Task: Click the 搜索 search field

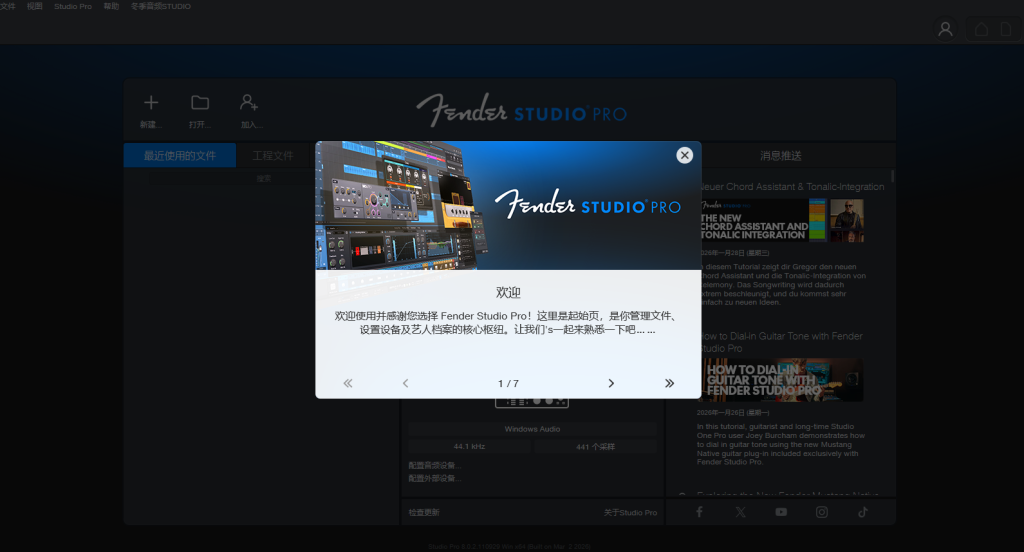Action: click(263, 178)
